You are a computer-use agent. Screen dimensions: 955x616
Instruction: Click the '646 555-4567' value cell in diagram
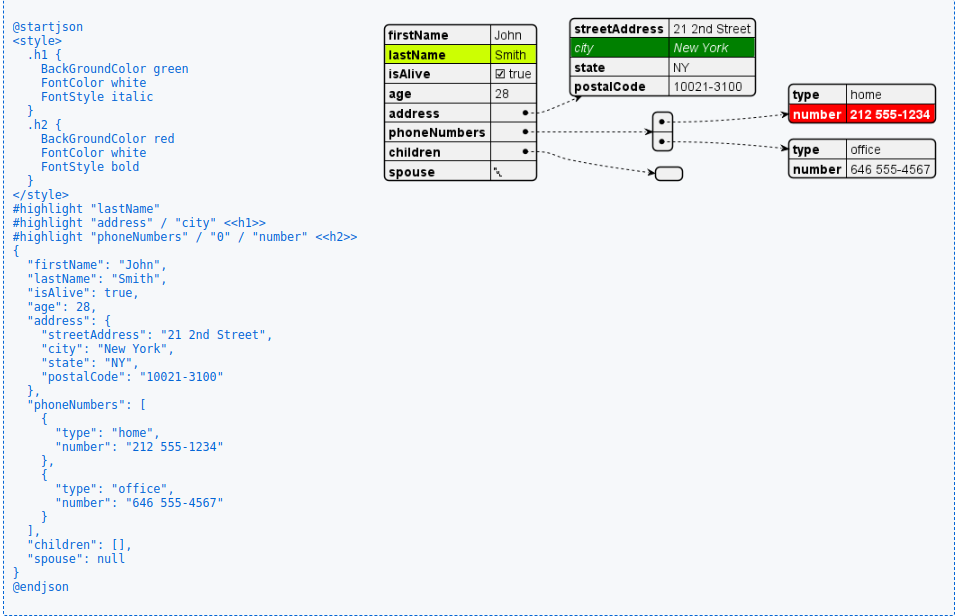coord(890,169)
